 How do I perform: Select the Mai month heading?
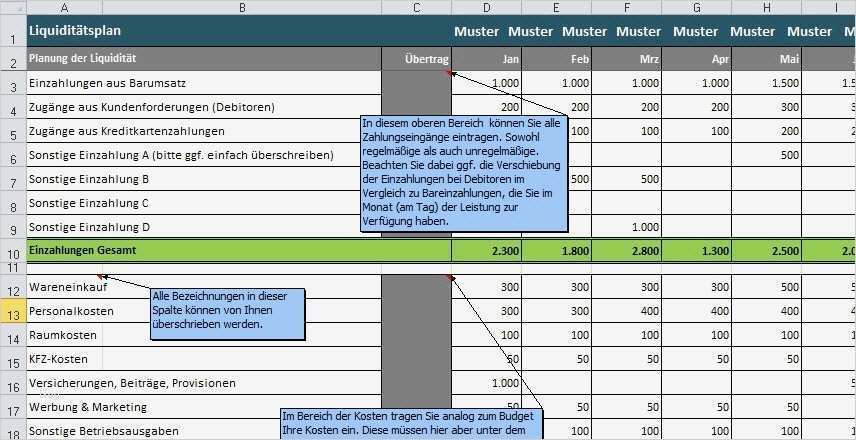pos(766,58)
